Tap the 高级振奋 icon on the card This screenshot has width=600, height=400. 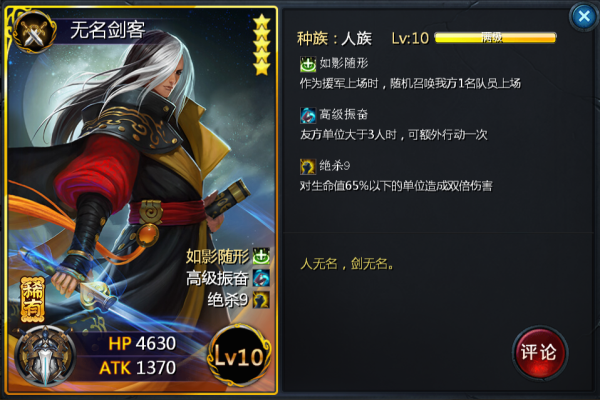(261, 278)
